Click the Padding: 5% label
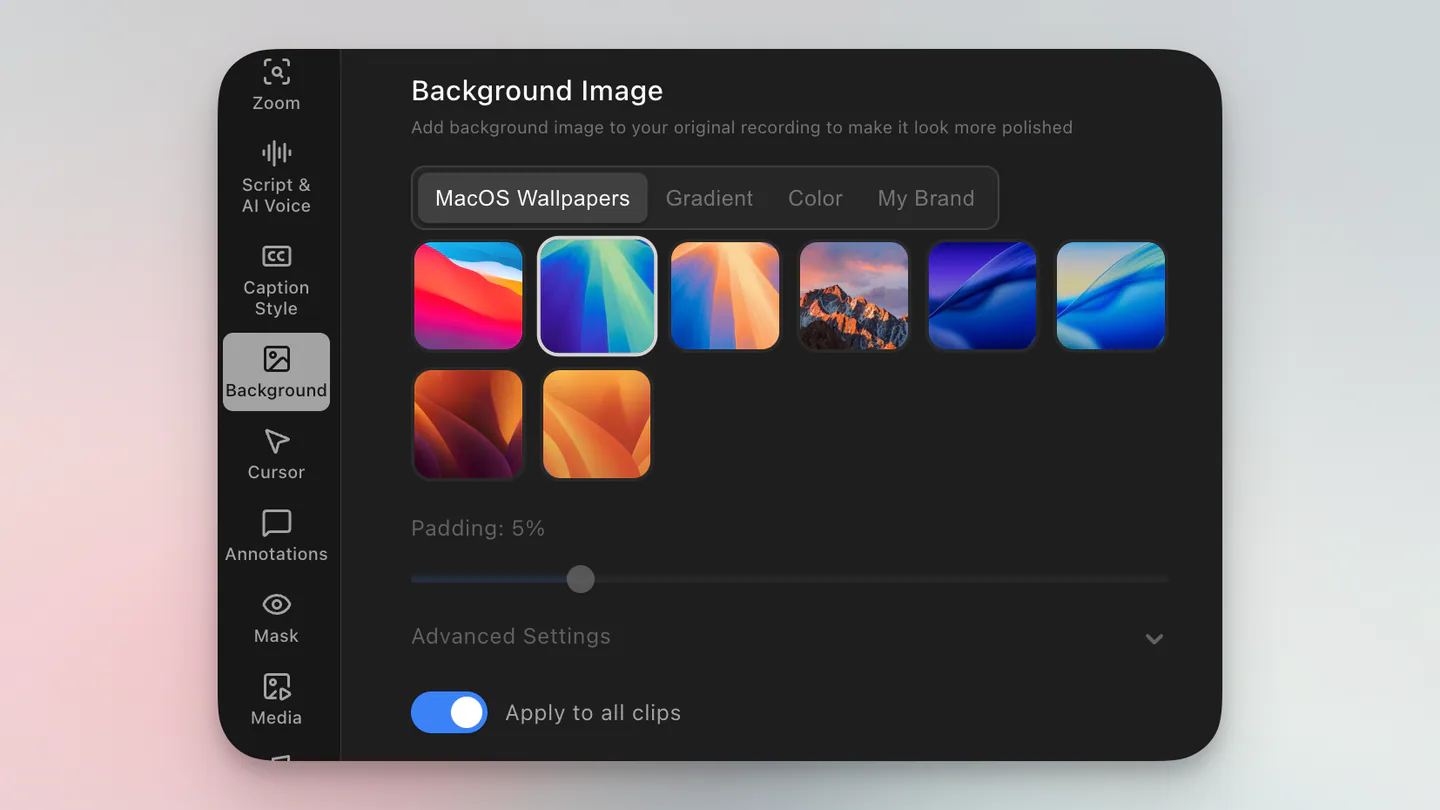 pyautogui.click(x=478, y=528)
